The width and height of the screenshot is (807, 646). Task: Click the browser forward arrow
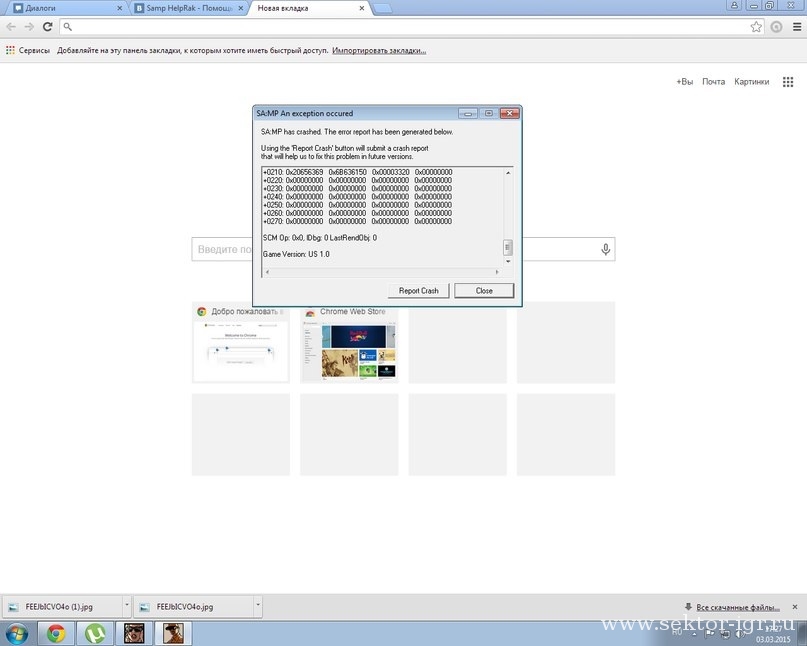[x=29, y=27]
